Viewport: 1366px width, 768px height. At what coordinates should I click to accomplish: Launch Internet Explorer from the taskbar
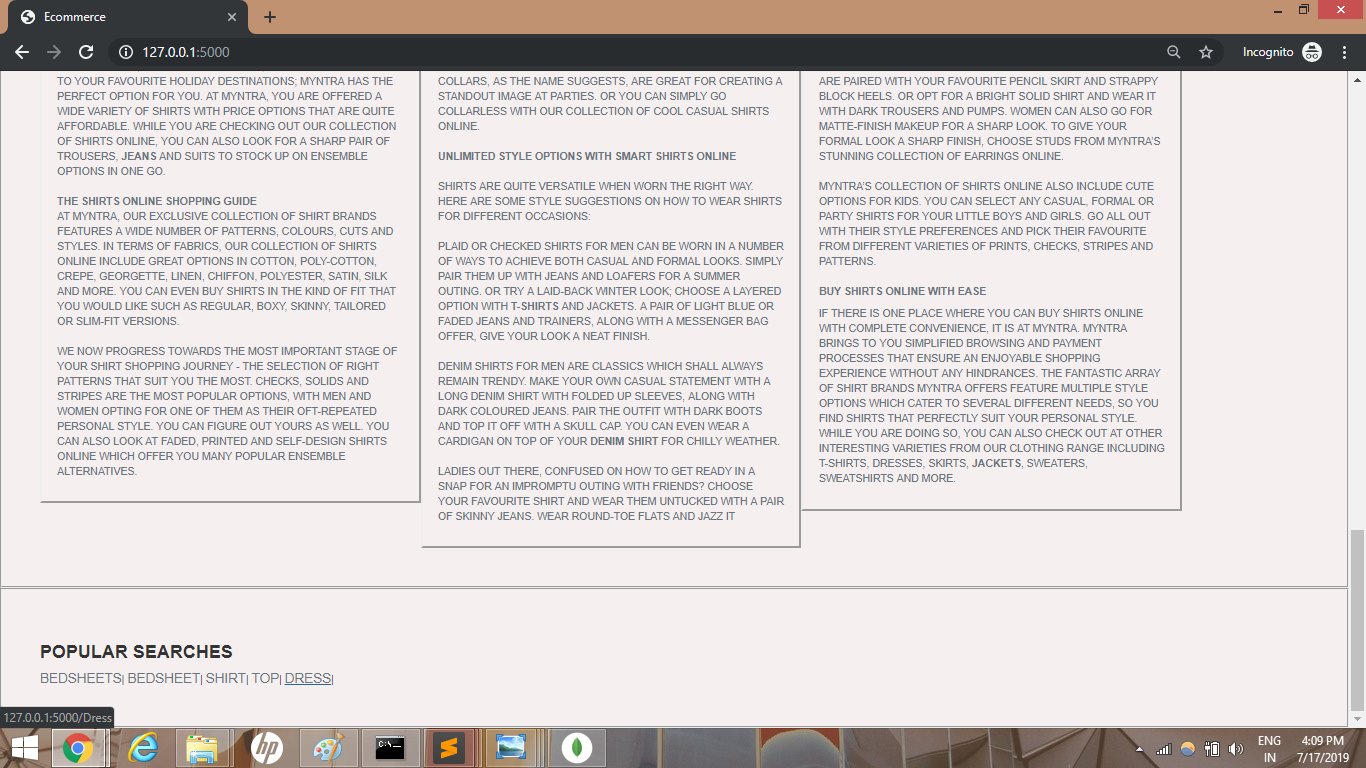click(145, 748)
